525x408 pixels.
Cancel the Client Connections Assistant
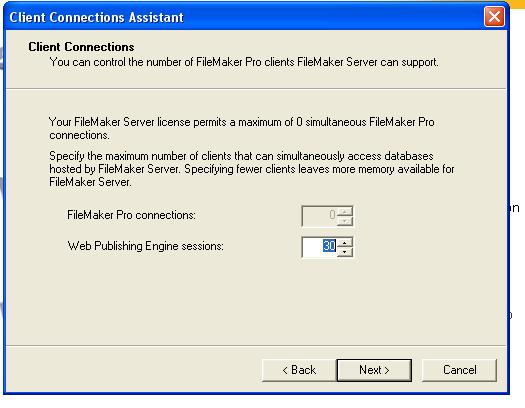[459, 370]
